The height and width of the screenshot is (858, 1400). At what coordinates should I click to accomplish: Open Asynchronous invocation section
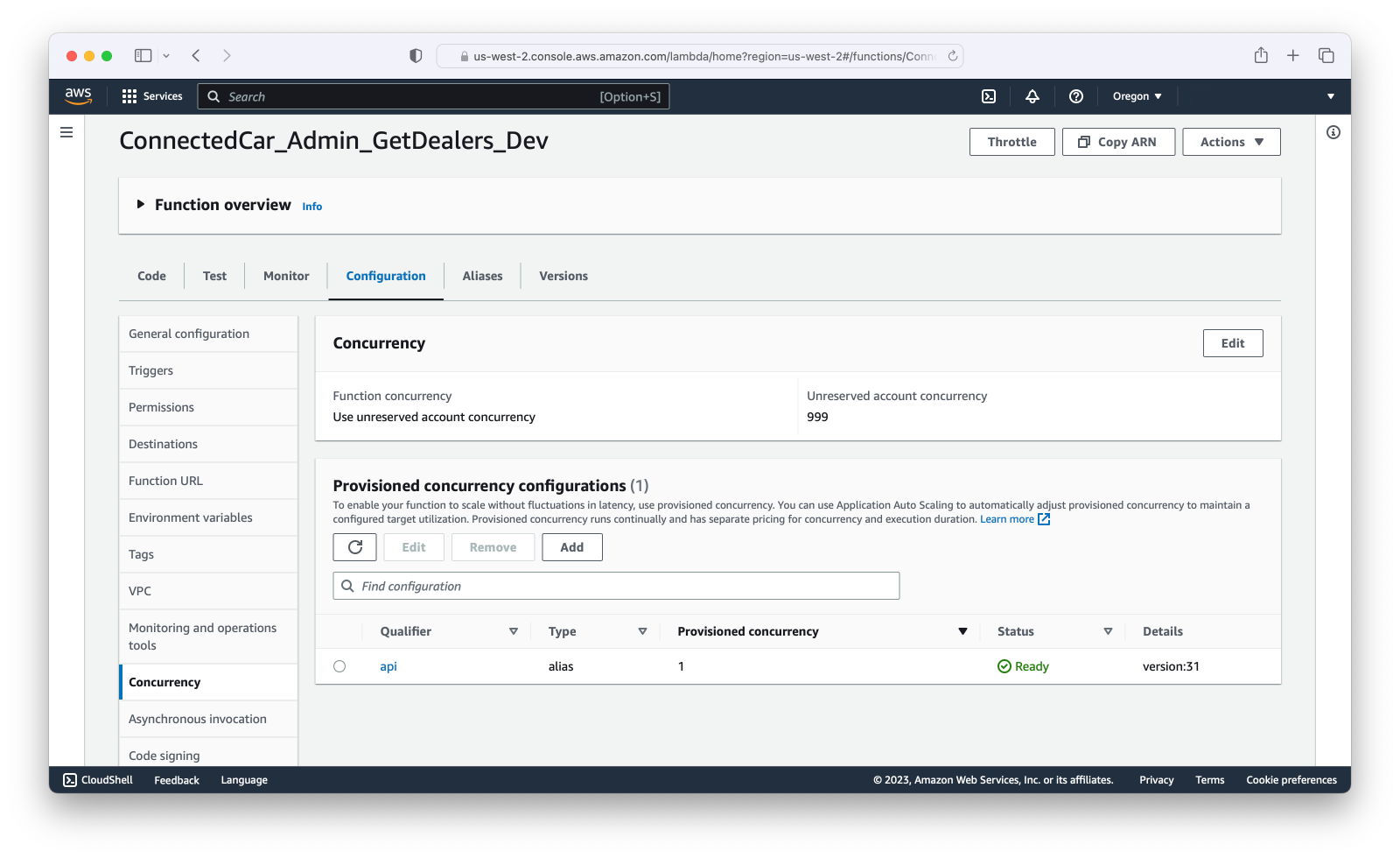(208, 719)
